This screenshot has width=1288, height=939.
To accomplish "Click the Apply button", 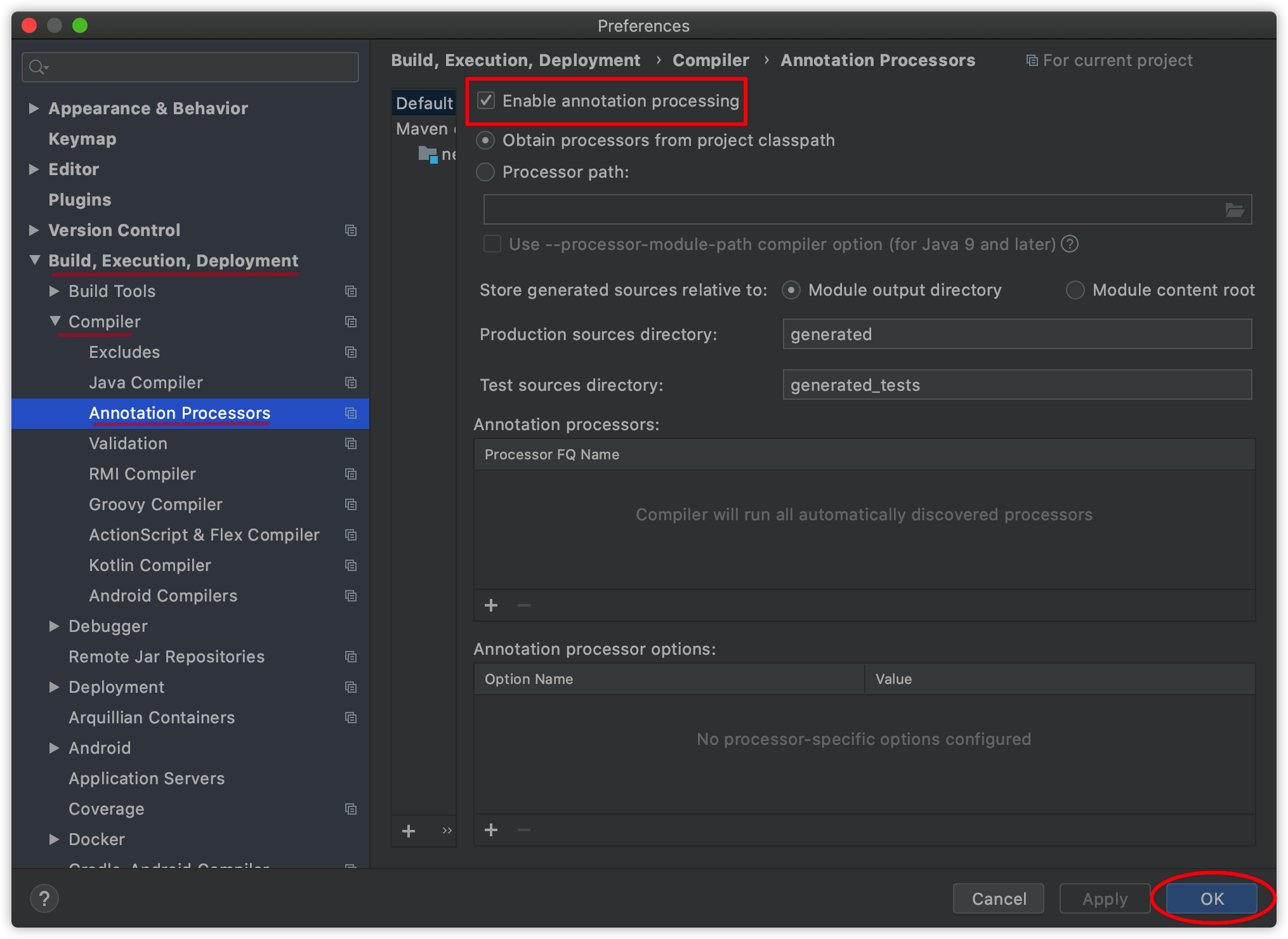I will click(1105, 898).
